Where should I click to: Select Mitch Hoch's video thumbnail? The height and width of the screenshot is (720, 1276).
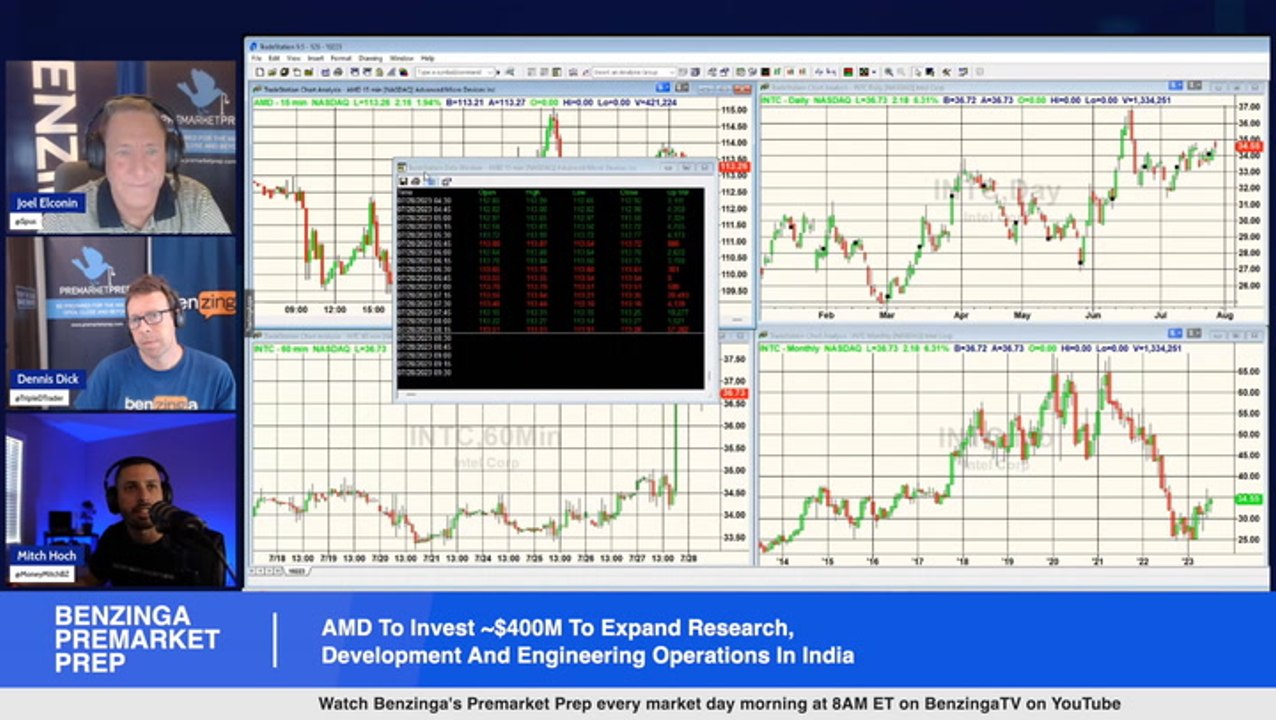pos(121,500)
